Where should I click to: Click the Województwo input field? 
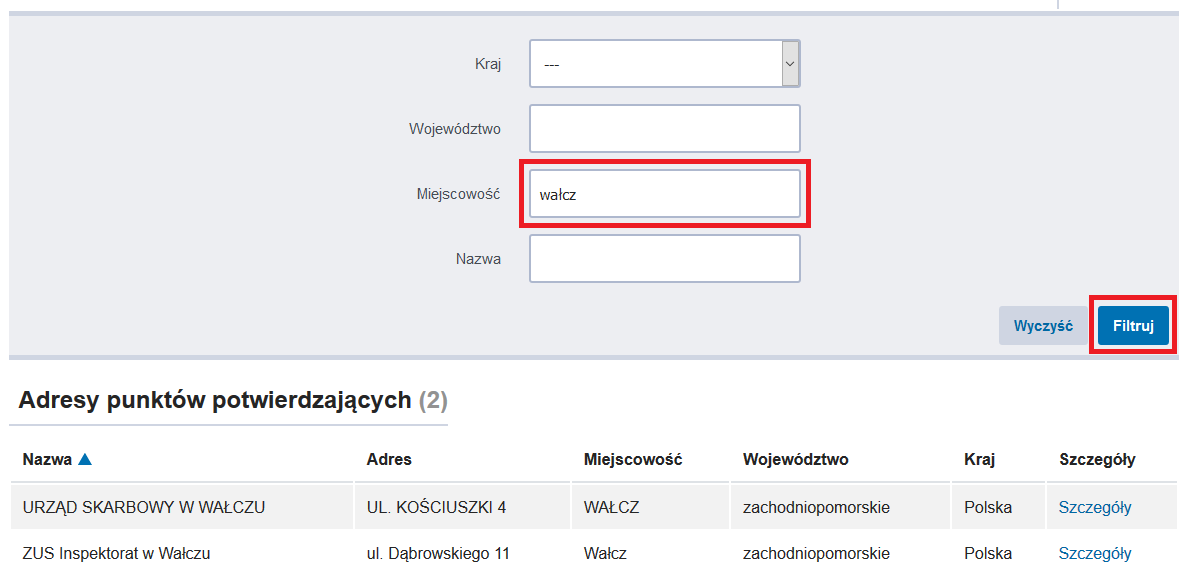tap(664, 129)
